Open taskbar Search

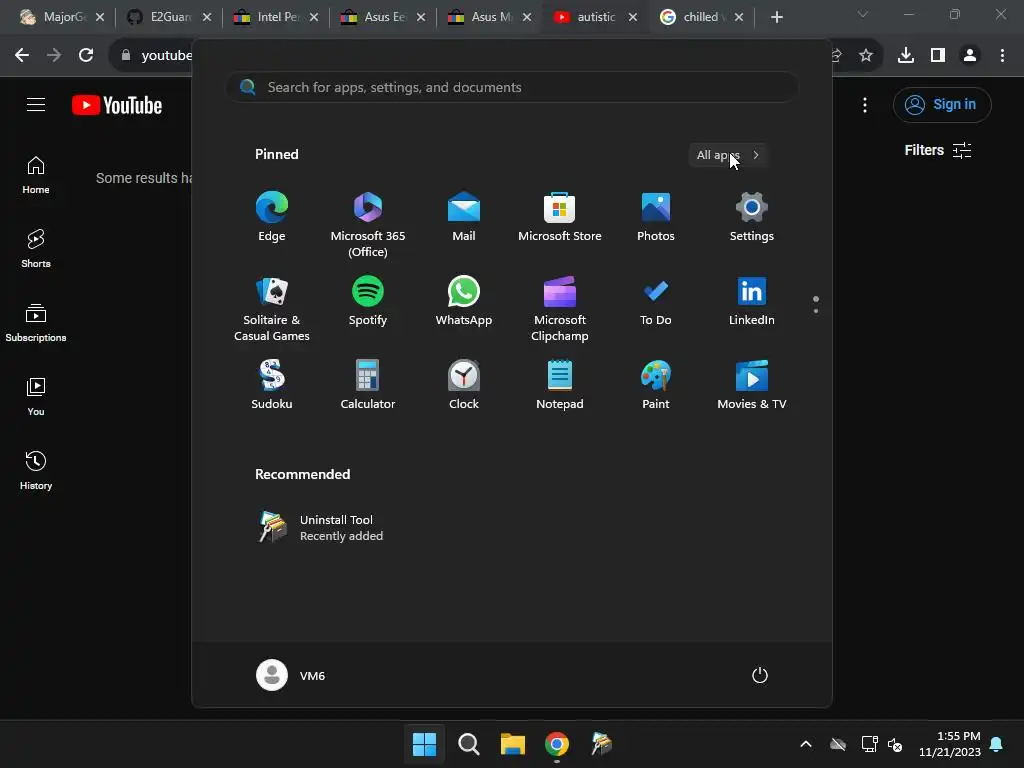(x=468, y=744)
